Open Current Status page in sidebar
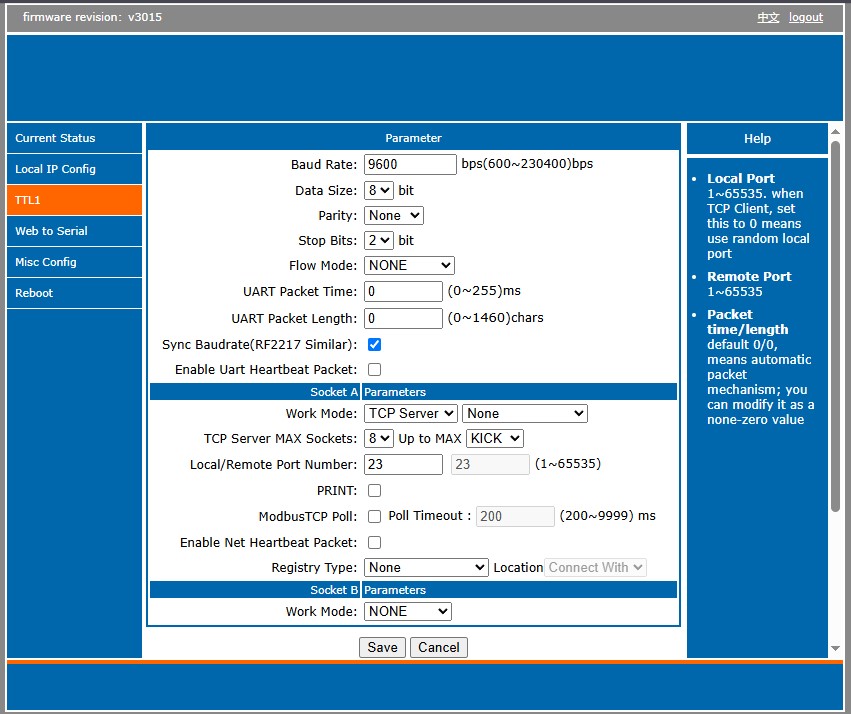This screenshot has width=851, height=714. pos(74,139)
